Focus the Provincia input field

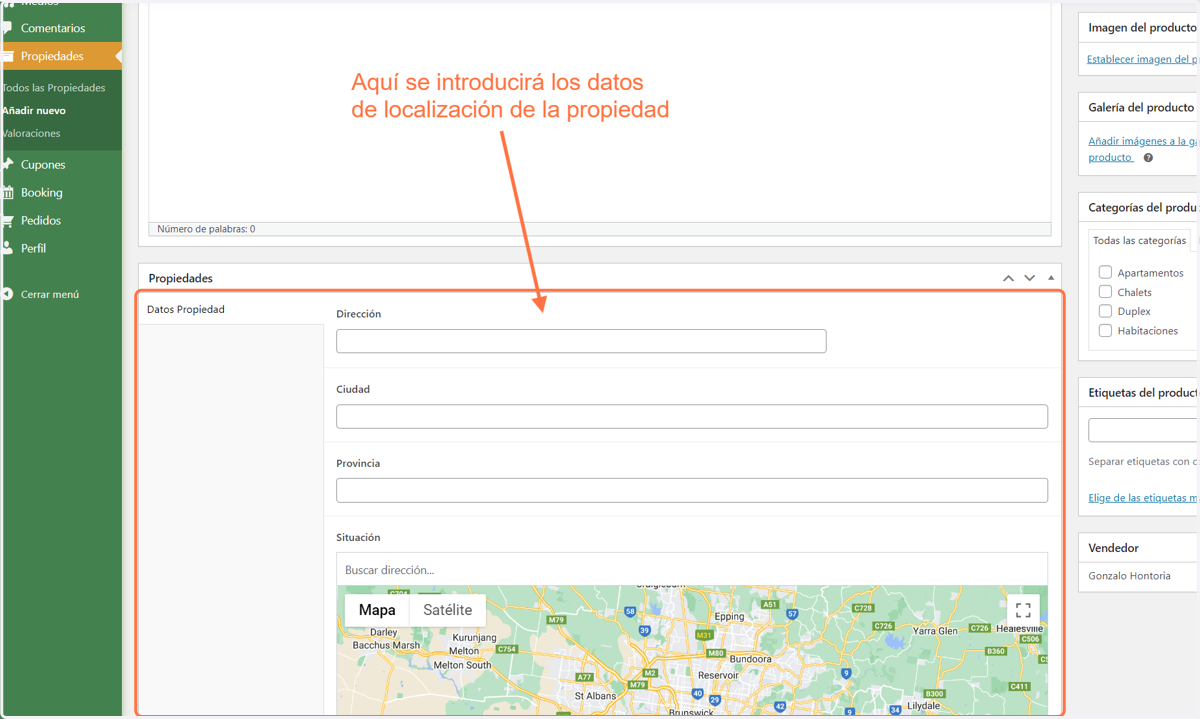click(x=692, y=490)
